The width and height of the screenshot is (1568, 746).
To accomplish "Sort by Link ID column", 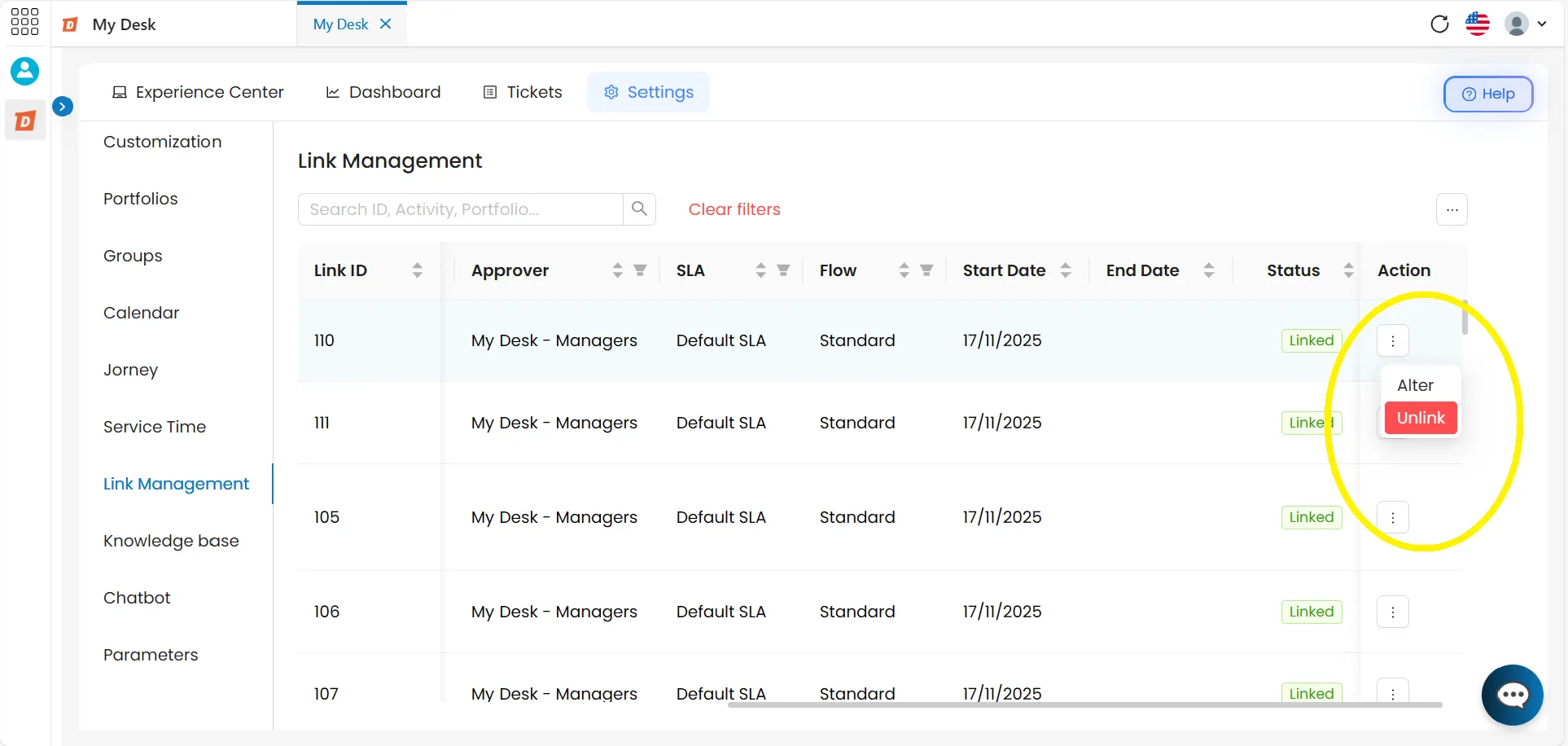I will tap(417, 270).
